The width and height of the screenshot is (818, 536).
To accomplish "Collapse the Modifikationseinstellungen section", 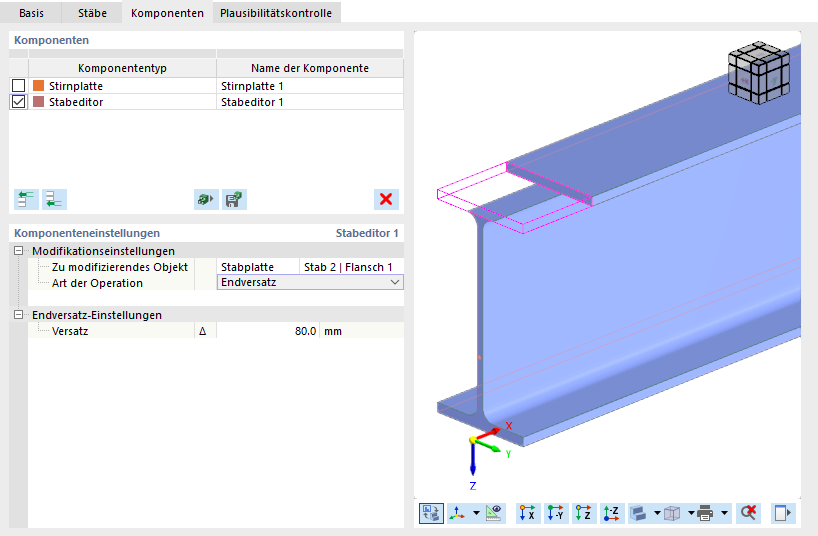I will tap(18, 251).
